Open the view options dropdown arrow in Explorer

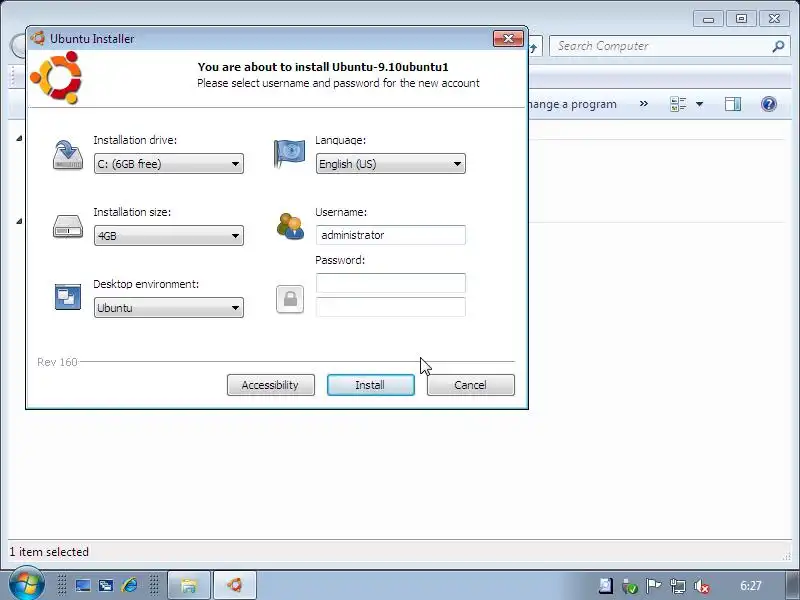[699, 104]
